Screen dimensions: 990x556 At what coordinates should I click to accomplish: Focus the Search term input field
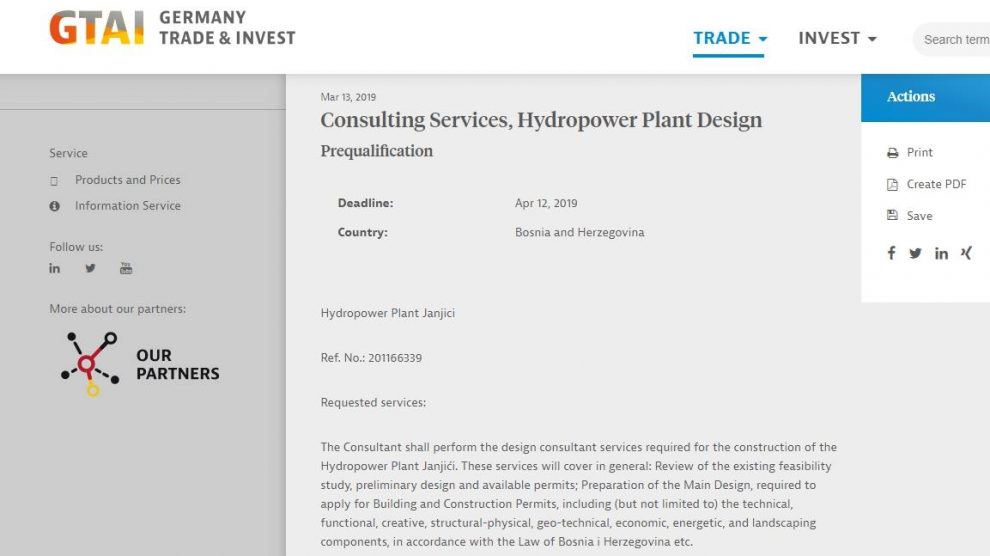coord(955,40)
